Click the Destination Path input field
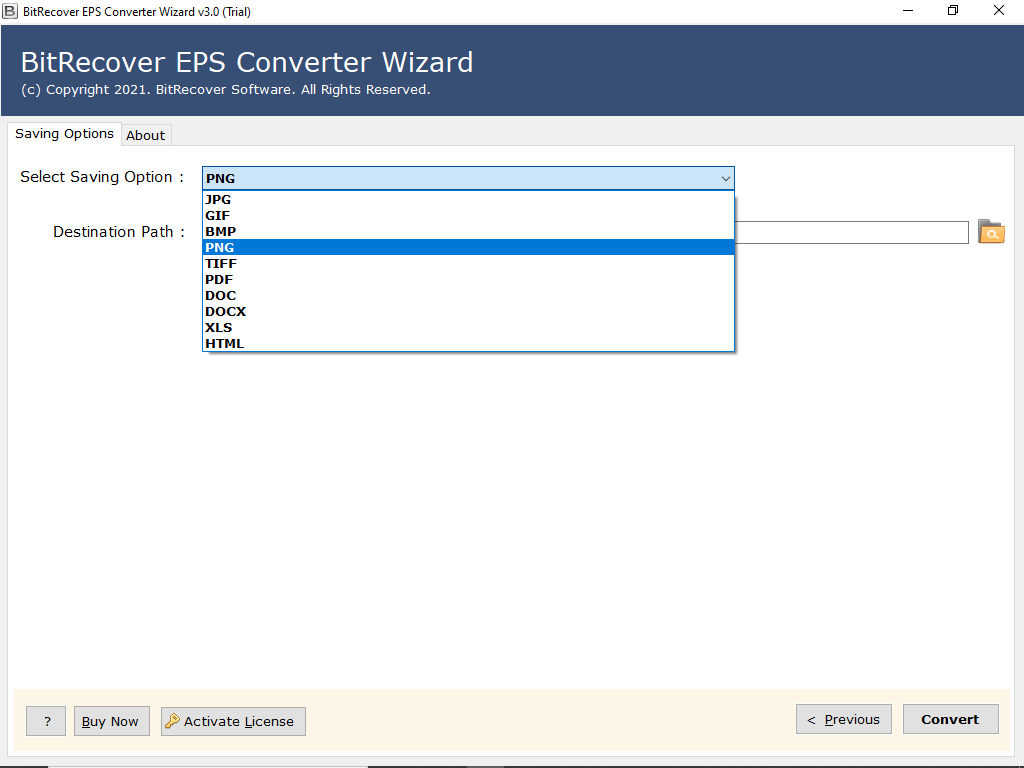This screenshot has height=768, width=1024. 851,232
